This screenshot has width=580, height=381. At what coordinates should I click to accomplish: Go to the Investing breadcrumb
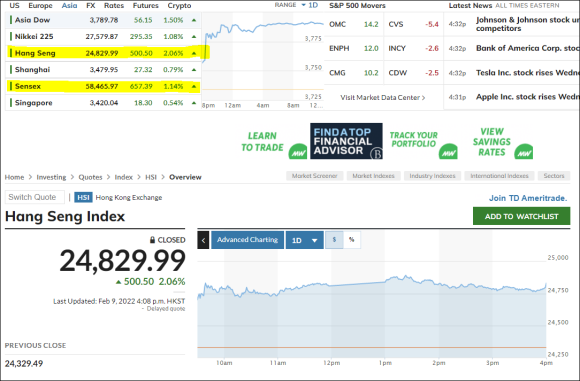coord(51,177)
